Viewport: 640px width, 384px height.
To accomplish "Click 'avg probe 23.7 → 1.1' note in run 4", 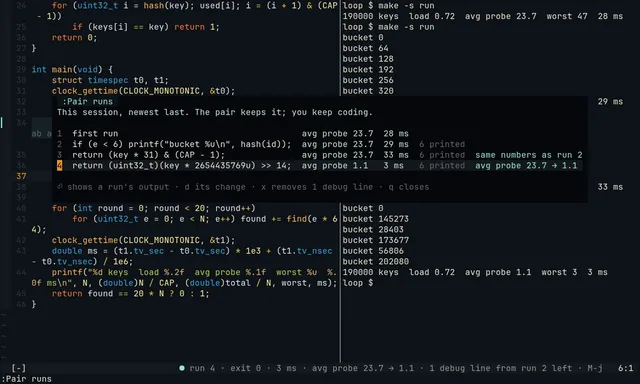I will [x=526, y=165].
